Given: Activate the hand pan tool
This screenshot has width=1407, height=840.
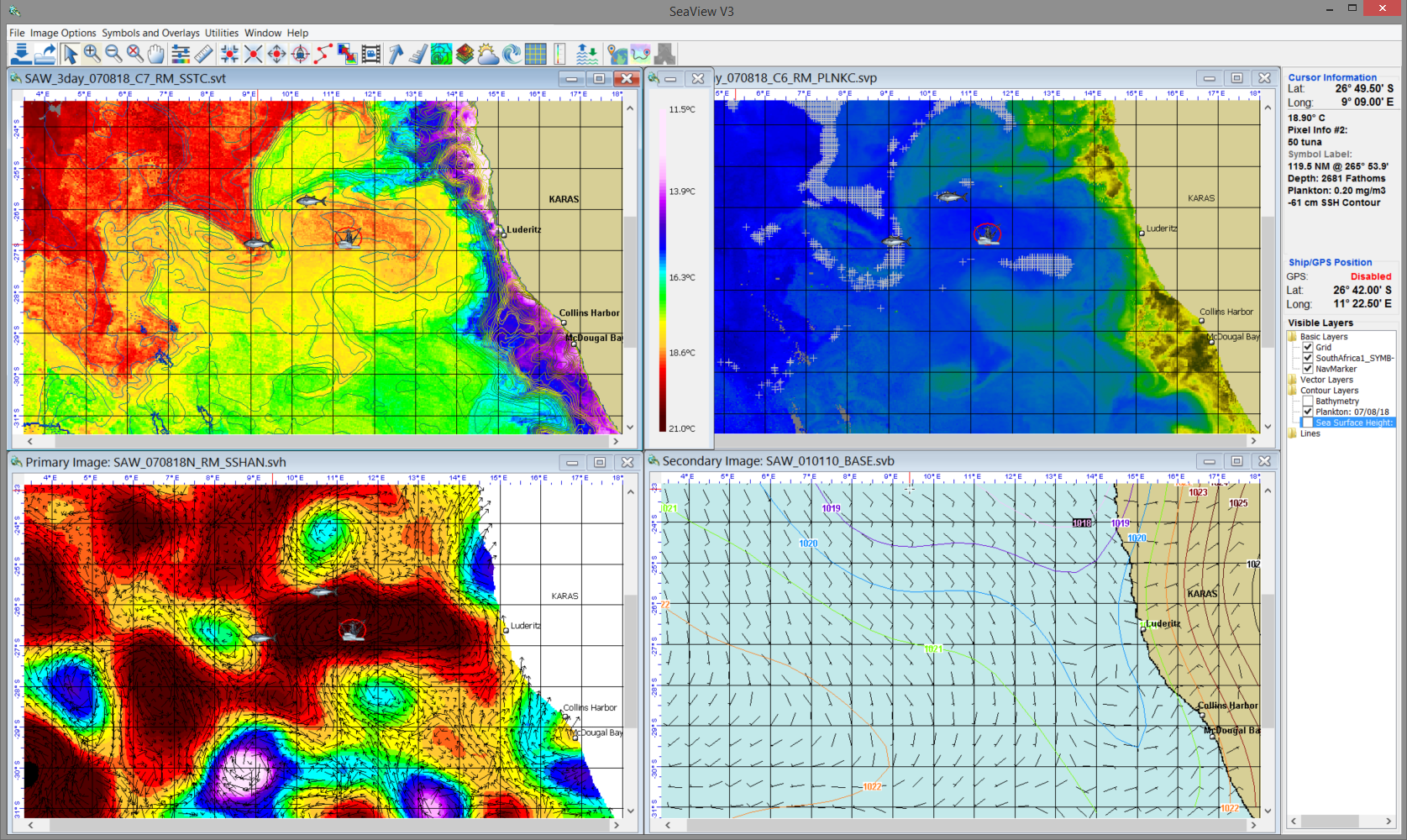Looking at the screenshot, I should tap(156, 55).
